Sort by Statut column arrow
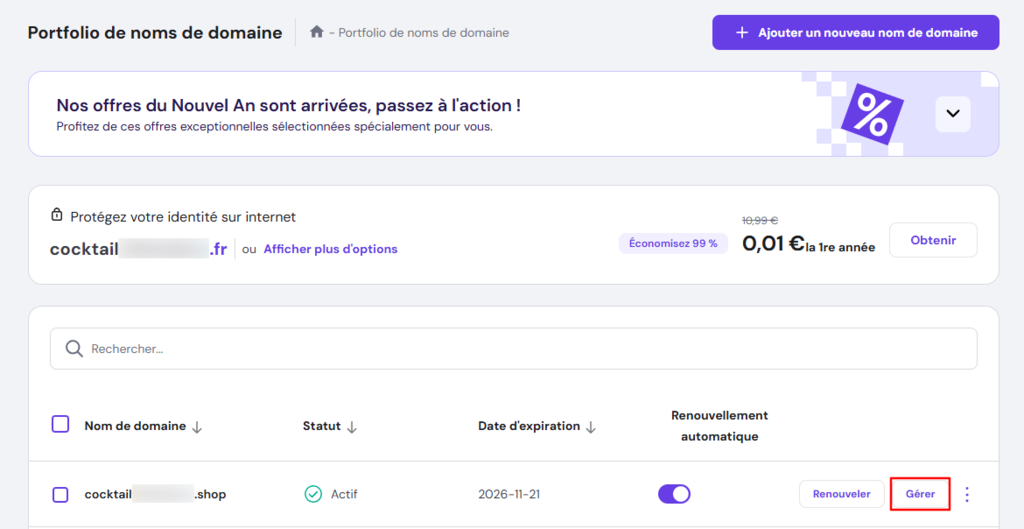Screen dimensions: 1024x529 (352, 427)
